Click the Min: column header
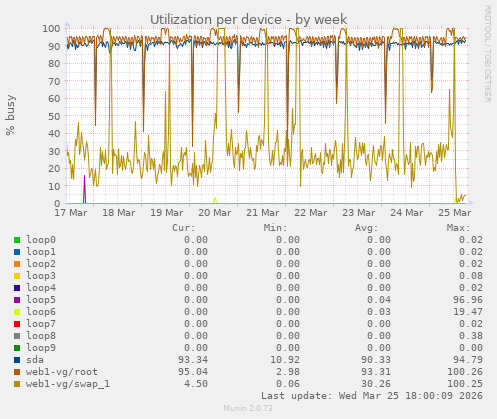Viewport: 497px width, 419px height. click(x=275, y=228)
